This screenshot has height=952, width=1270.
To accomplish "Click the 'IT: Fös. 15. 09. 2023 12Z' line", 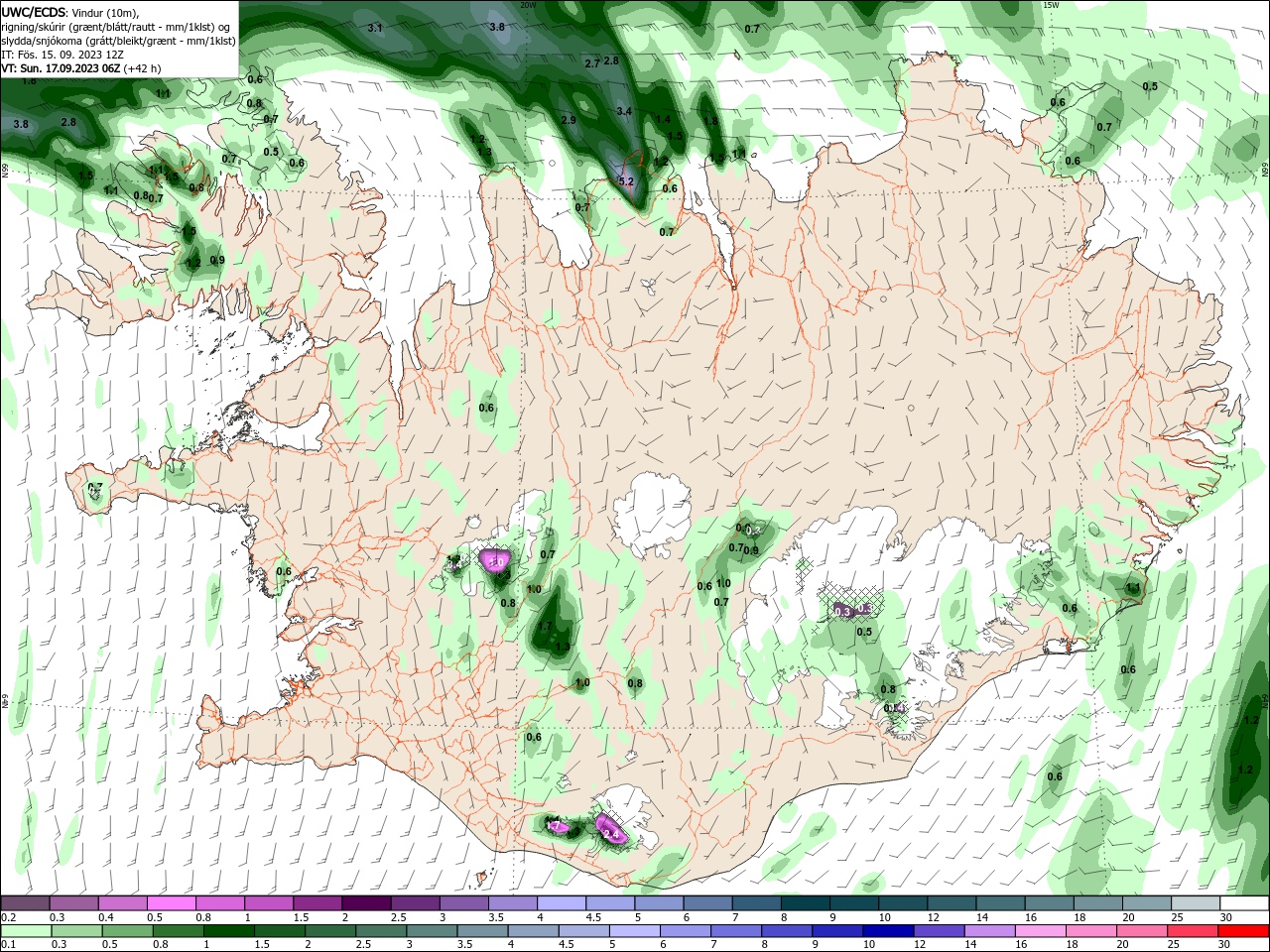I will (x=62, y=55).
